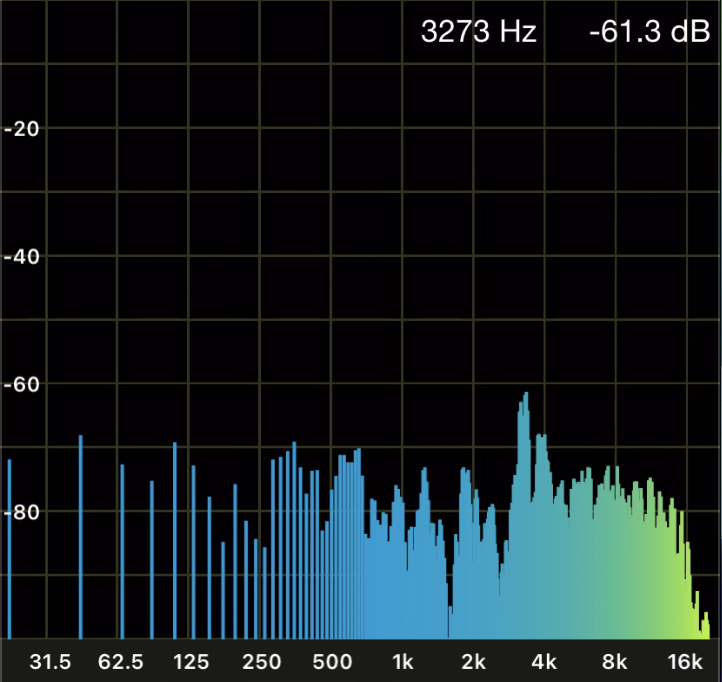Click the 500 frequency axis label
The image size is (722, 682).
pos(332,662)
